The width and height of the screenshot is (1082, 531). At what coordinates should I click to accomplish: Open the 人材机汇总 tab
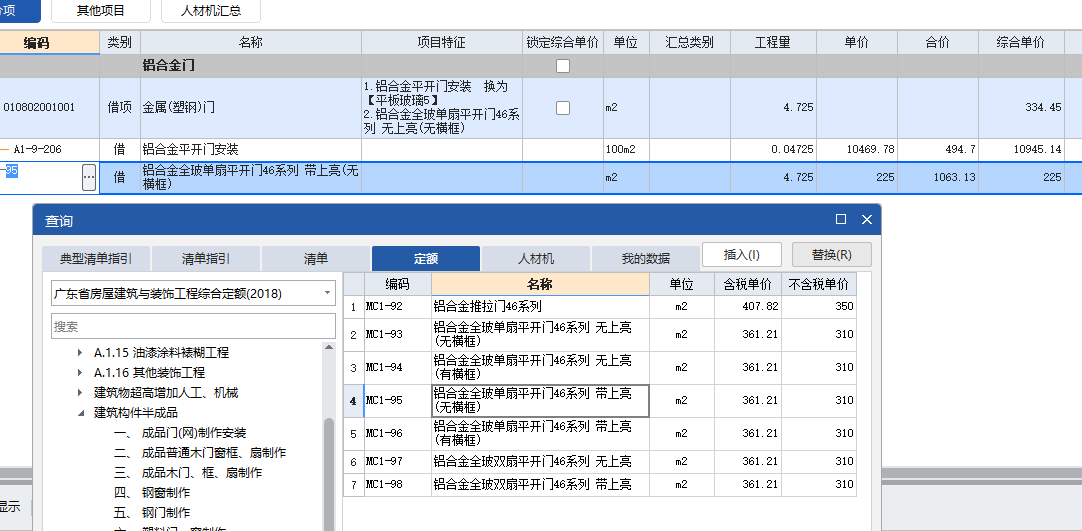click(211, 11)
